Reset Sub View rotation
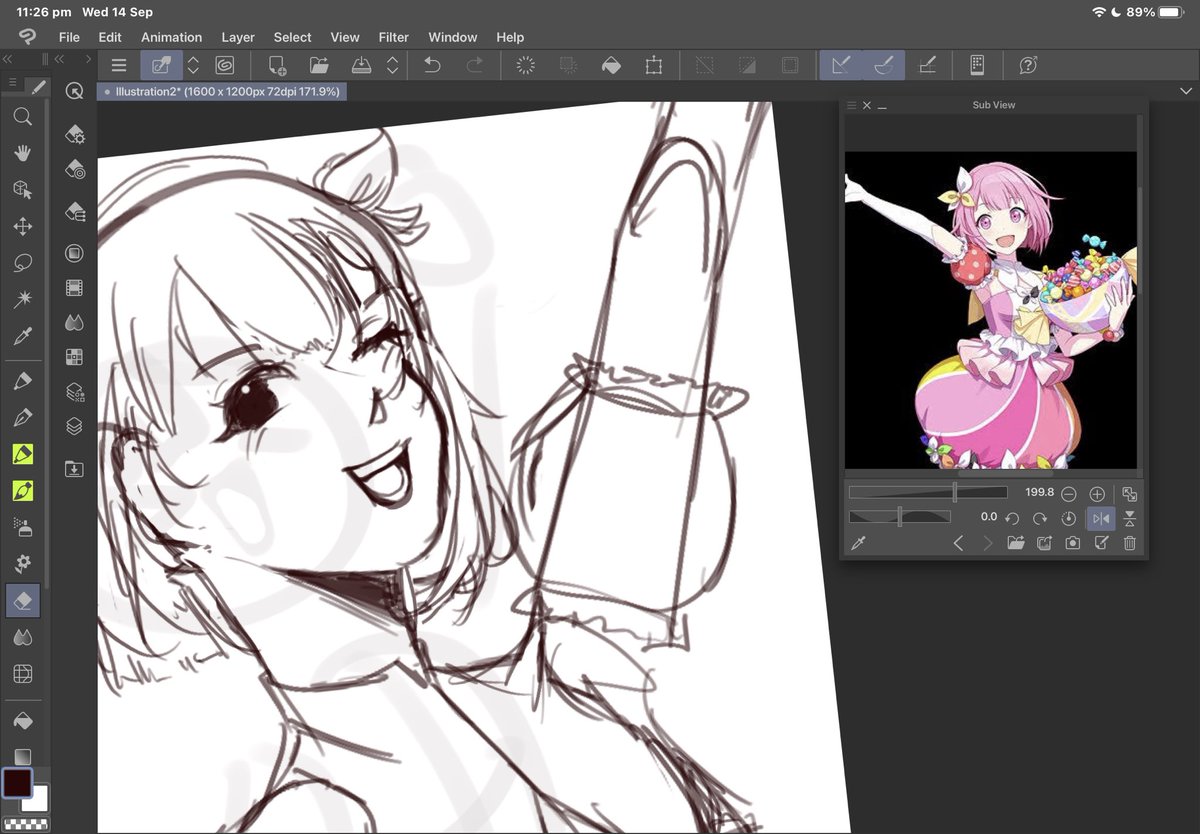1200x834 pixels. pos(1069,518)
